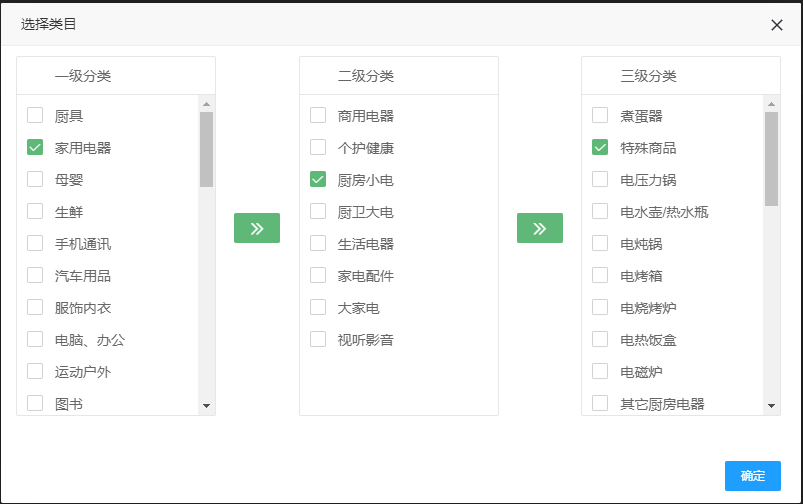Screen dimensions: 803x504
Task: Click scroll-down arrow in 一级分类 list
Action: (206, 406)
